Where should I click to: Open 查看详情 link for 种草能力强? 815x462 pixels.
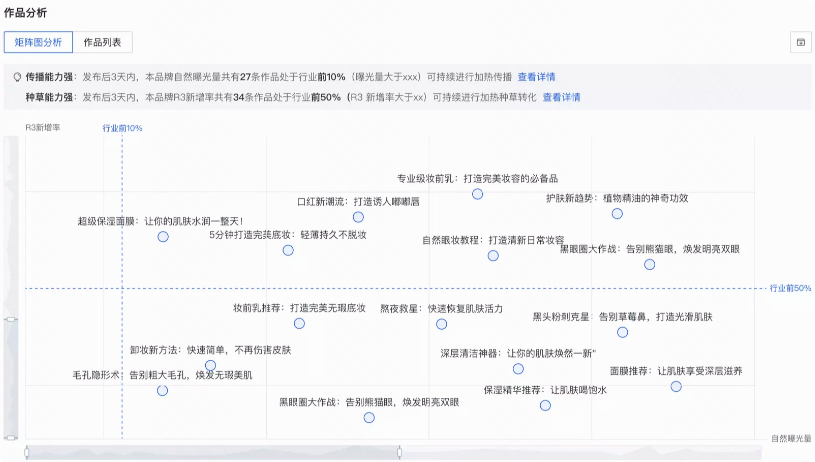point(561,97)
